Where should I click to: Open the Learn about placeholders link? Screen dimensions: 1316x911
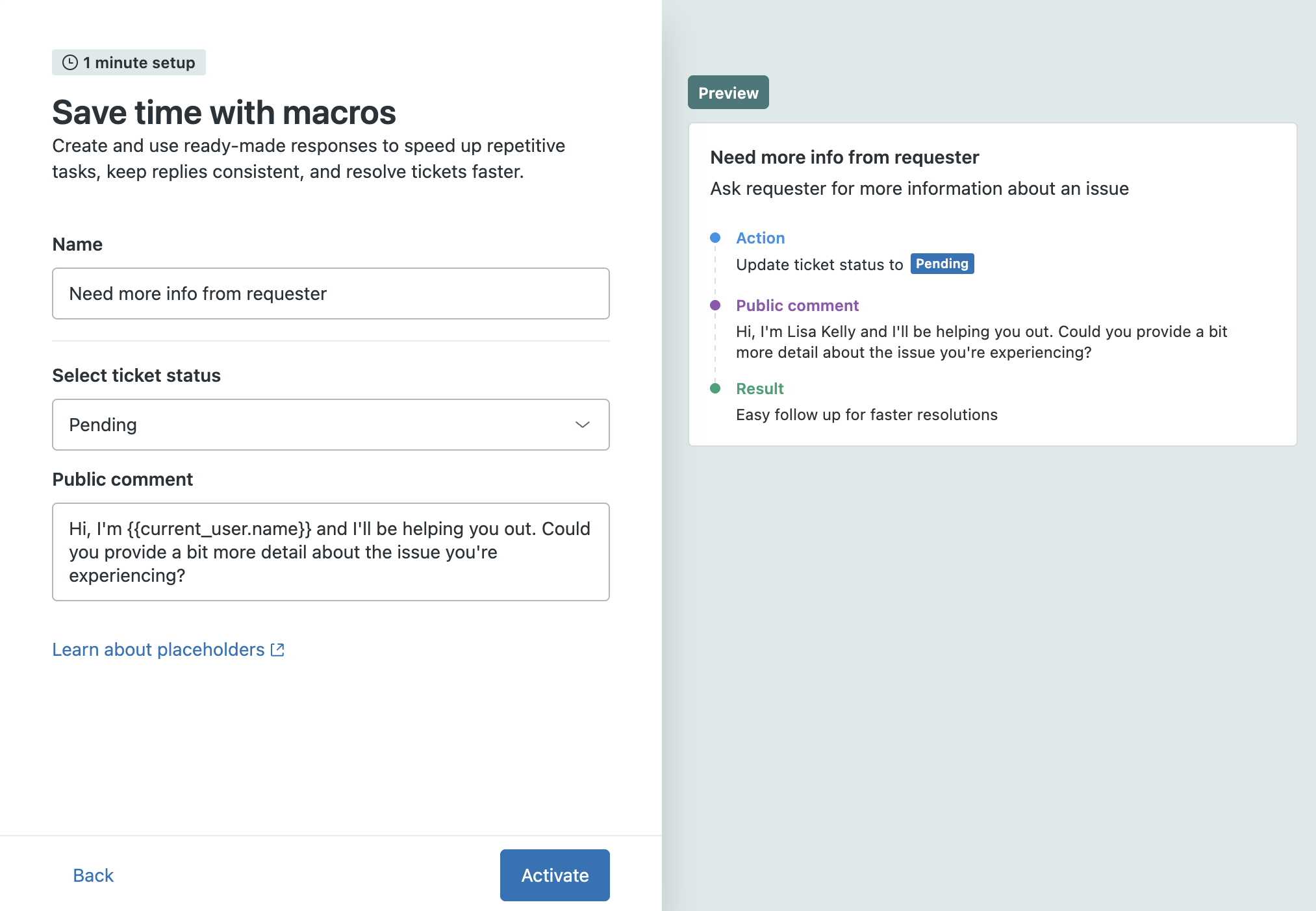click(x=158, y=650)
